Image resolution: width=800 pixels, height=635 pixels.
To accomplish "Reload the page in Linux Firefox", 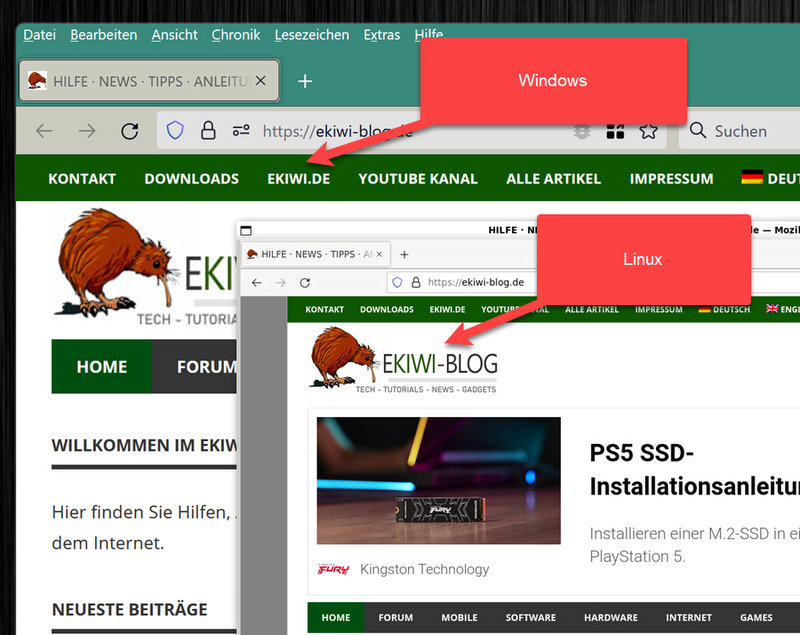I will click(305, 283).
